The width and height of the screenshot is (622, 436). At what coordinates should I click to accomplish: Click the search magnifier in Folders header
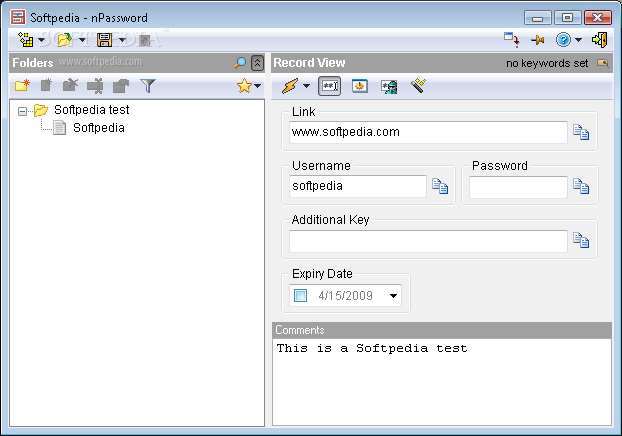(x=240, y=63)
